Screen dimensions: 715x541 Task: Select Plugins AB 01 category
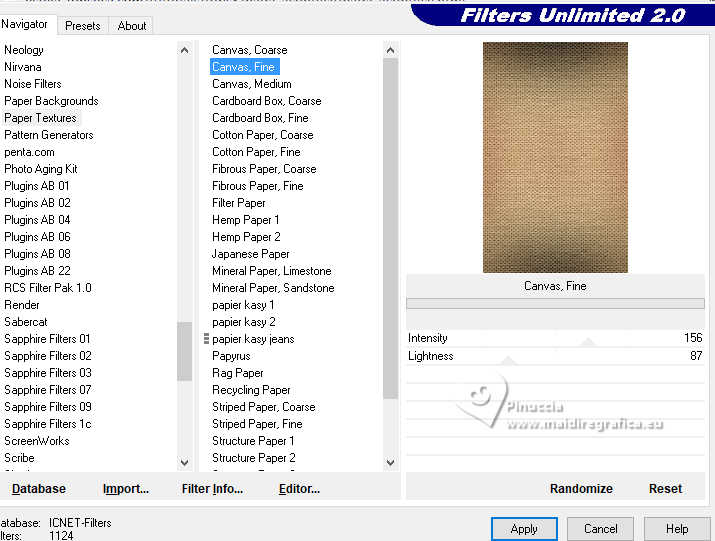[x=36, y=186]
